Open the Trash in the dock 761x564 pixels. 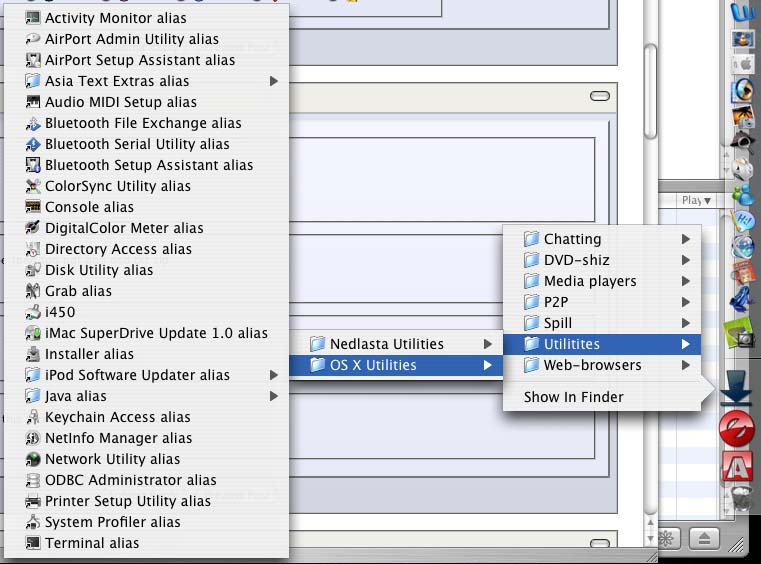742,498
